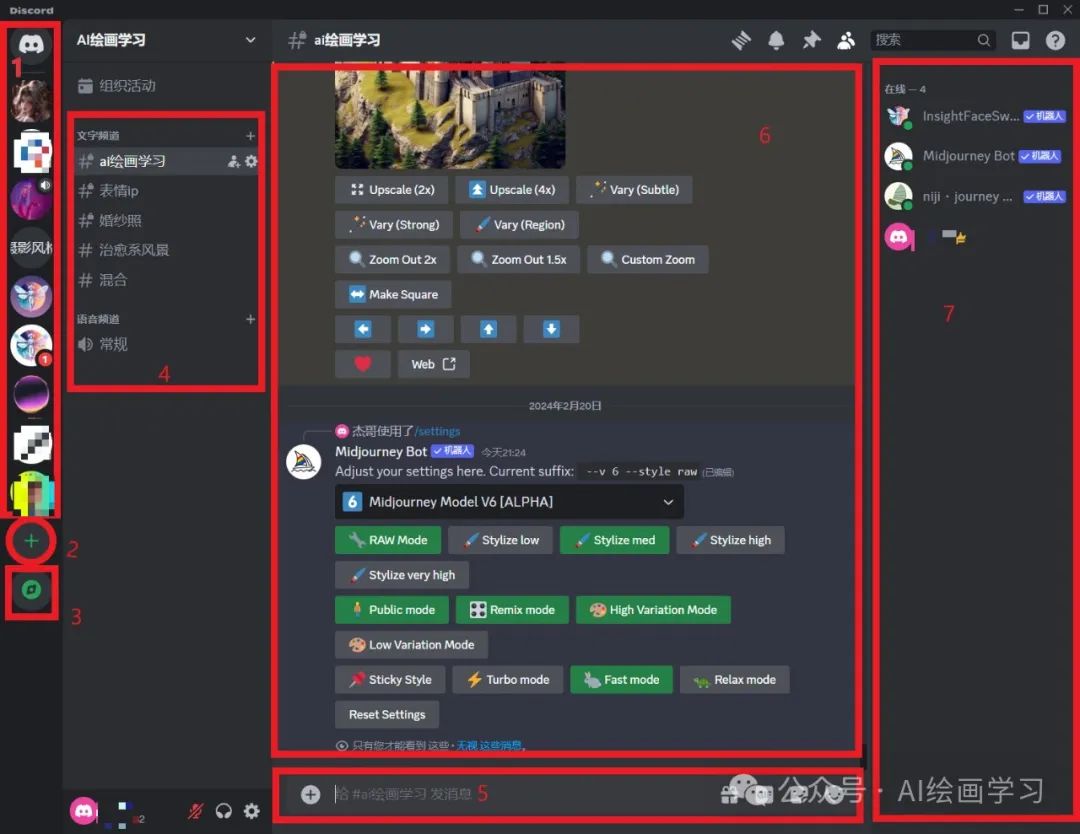The width and height of the screenshot is (1080, 834).
Task: Expand the AI绘画学习 server menu chevron
Action: coord(251,40)
